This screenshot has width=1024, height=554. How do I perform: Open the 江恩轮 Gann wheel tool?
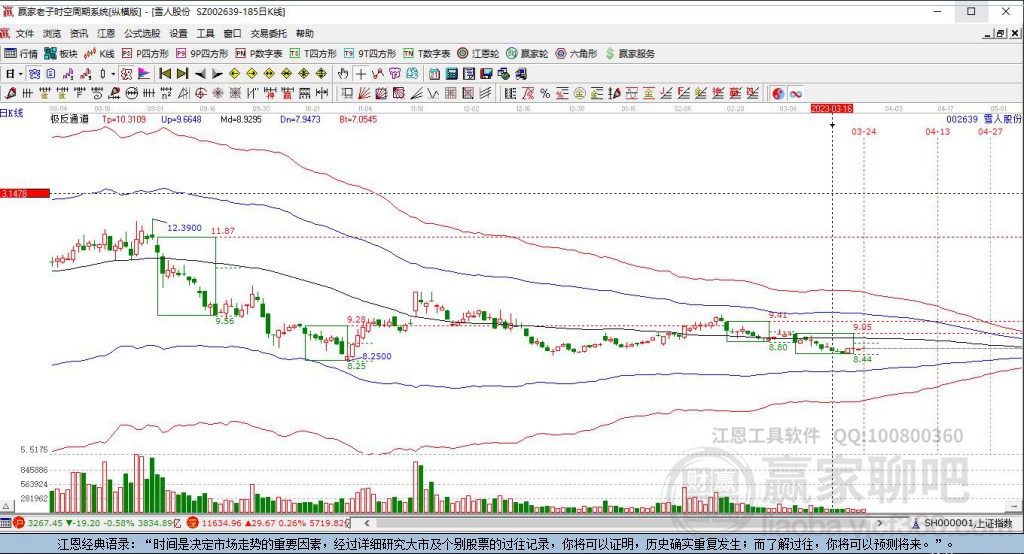tap(477, 53)
